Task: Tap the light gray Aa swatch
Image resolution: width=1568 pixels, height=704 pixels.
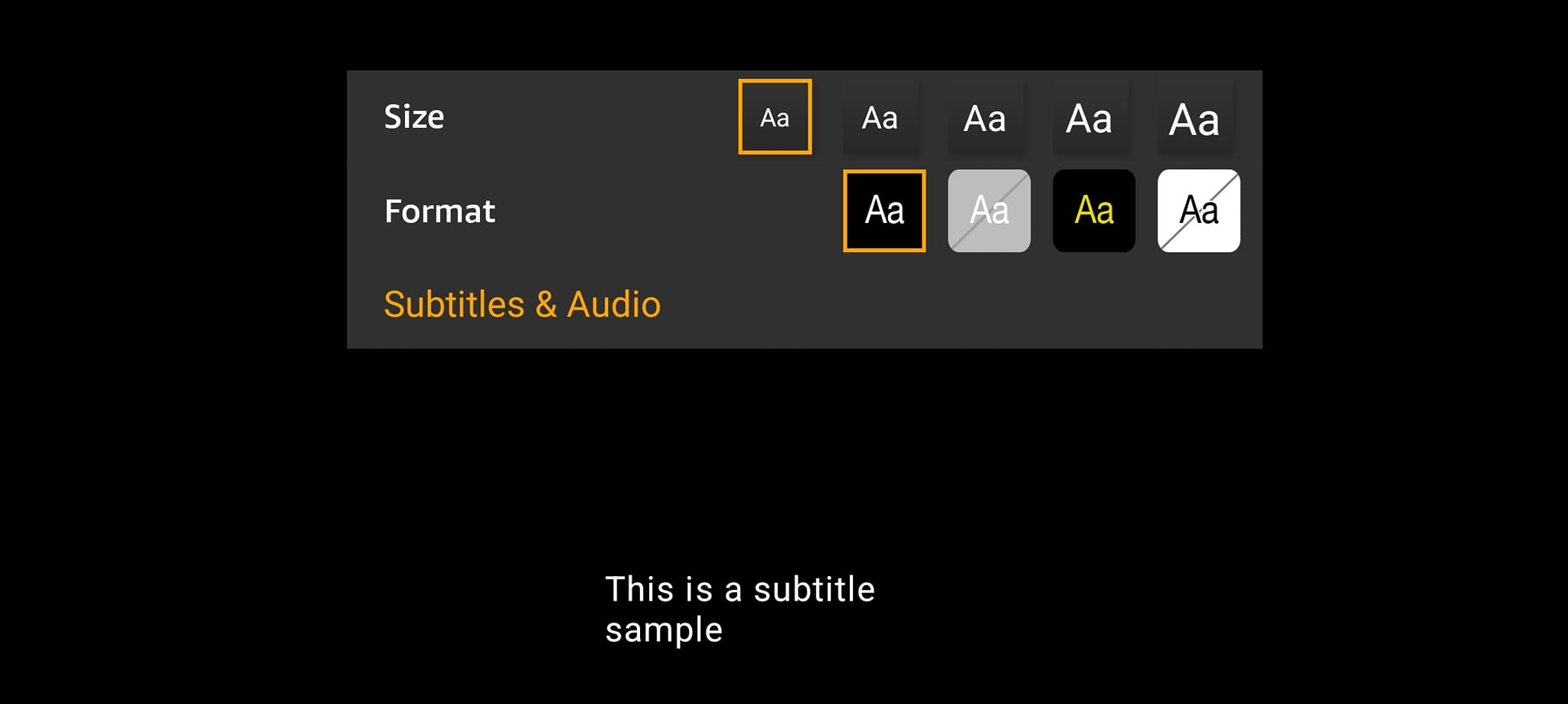Action: point(989,211)
